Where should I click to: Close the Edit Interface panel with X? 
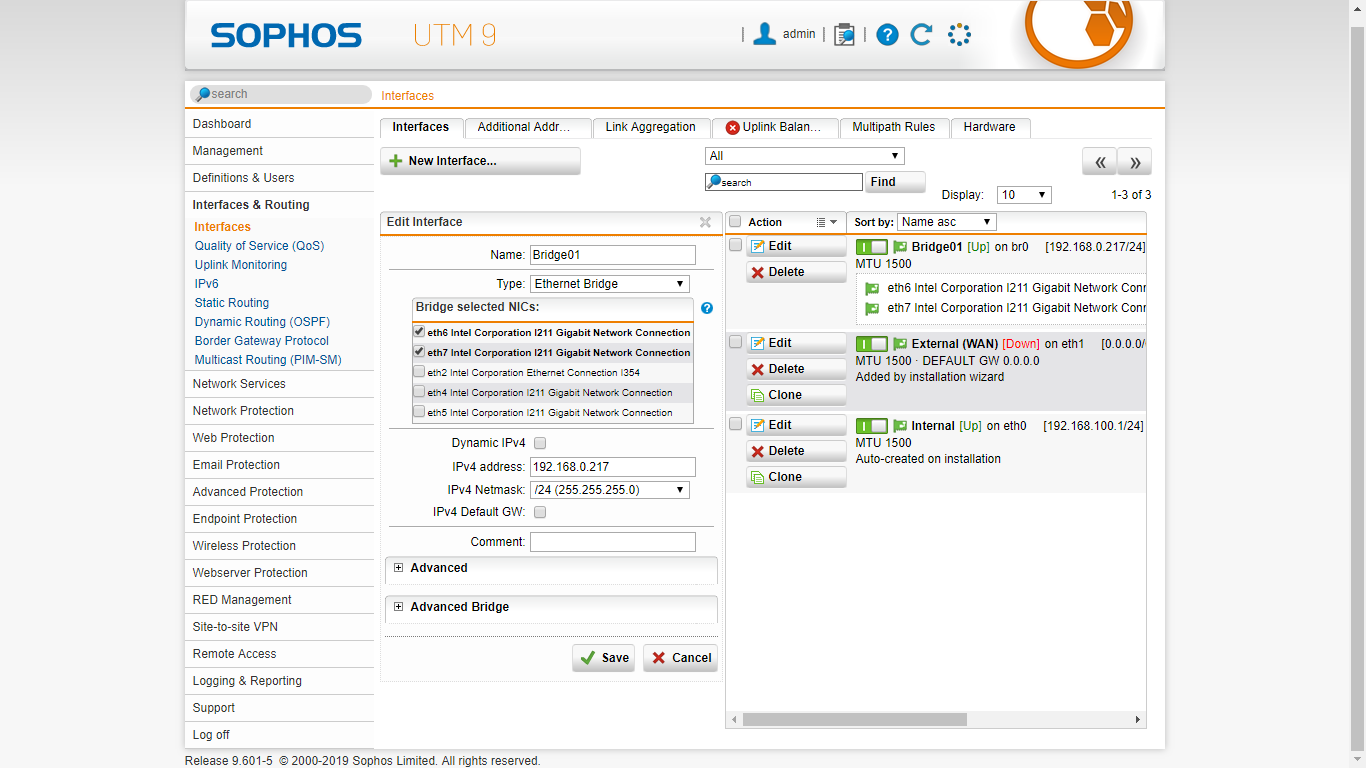tap(705, 222)
